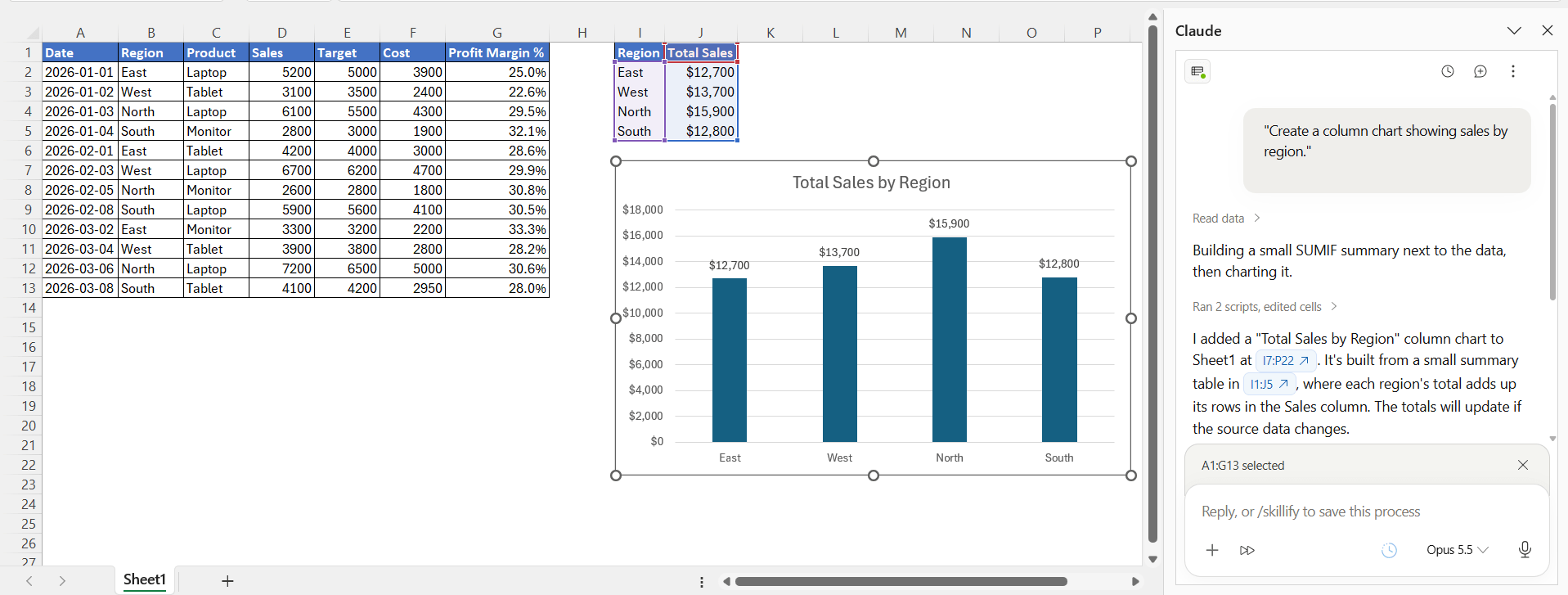The image size is (1568, 595).
Task: Click the fast-forward icon in reply box
Action: [x=1247, y=550]
